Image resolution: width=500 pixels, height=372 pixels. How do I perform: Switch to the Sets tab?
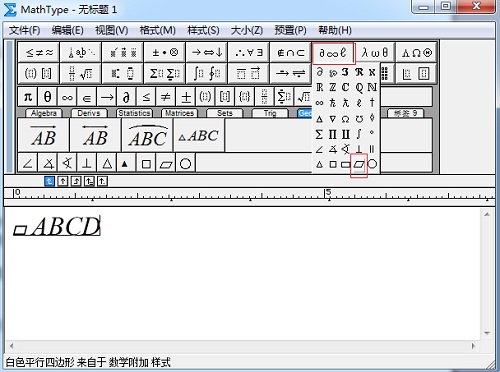[225, 113]
